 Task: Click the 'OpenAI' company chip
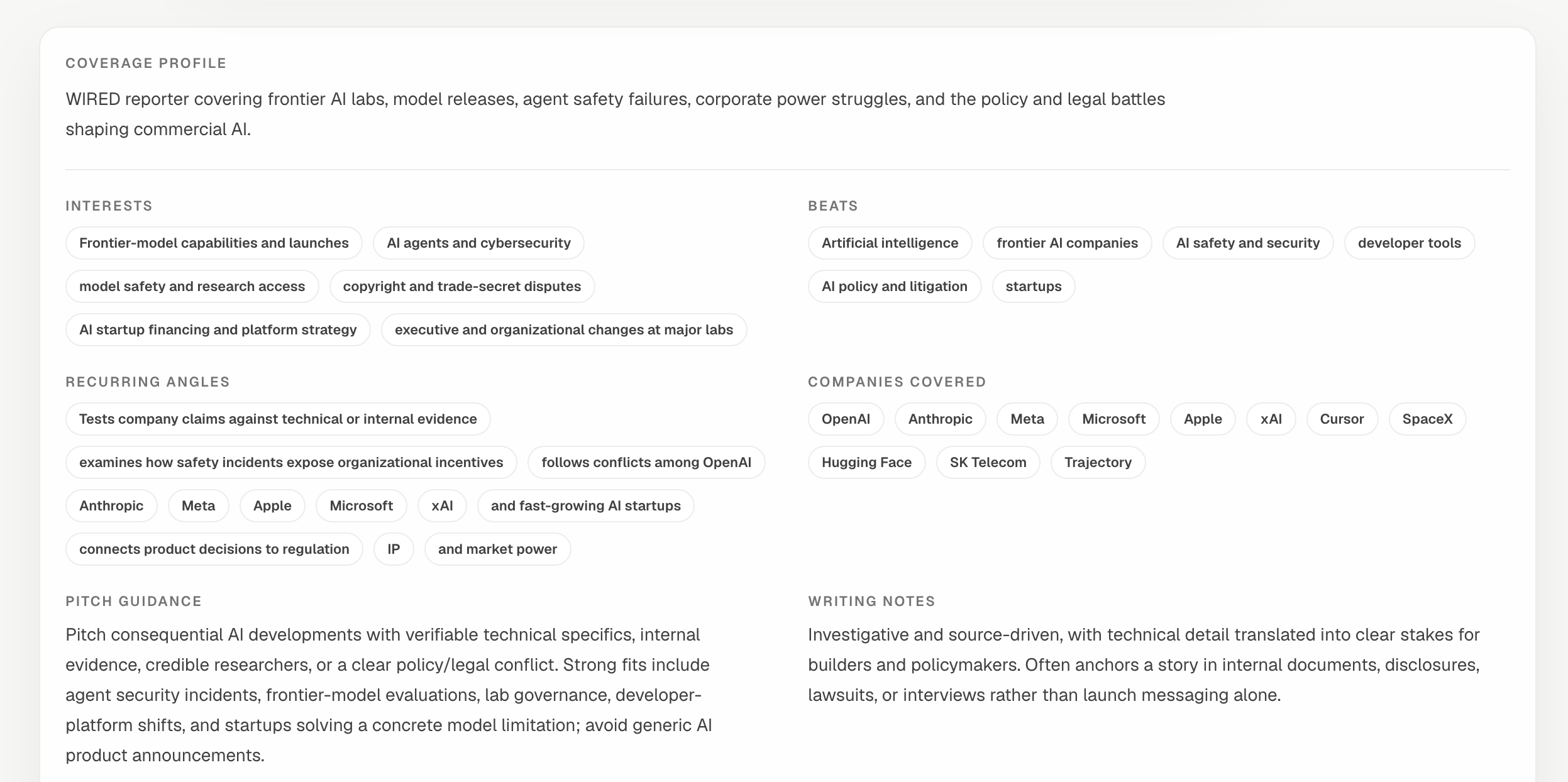pos(846,419)
